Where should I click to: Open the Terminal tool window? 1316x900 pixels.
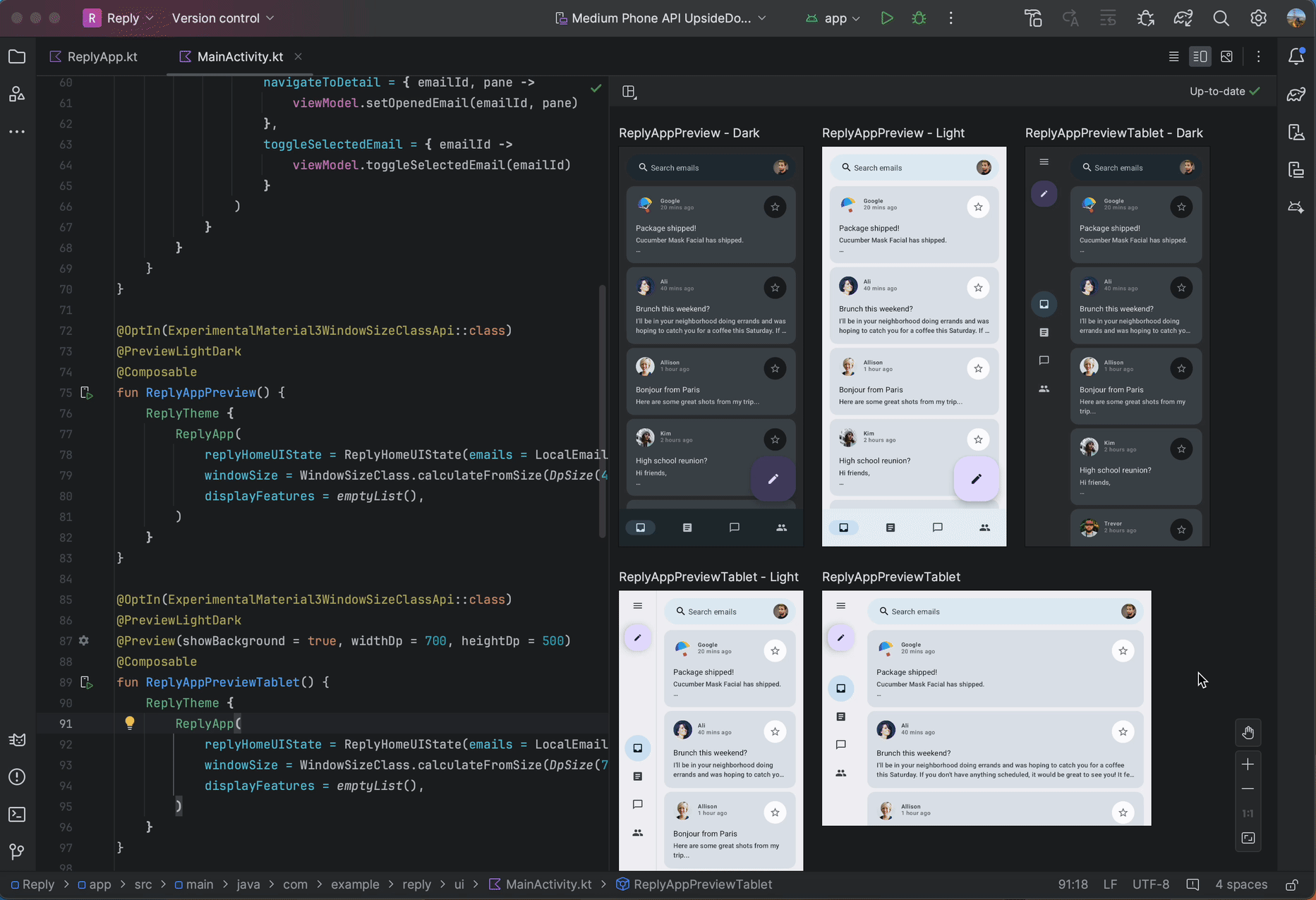17,814
